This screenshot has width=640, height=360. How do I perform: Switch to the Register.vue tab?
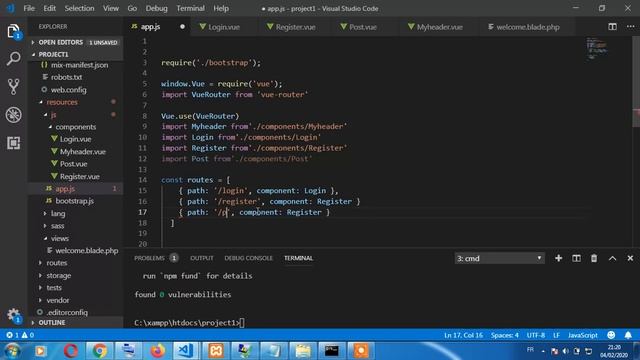pyautogui.click(x=295, y=27)
